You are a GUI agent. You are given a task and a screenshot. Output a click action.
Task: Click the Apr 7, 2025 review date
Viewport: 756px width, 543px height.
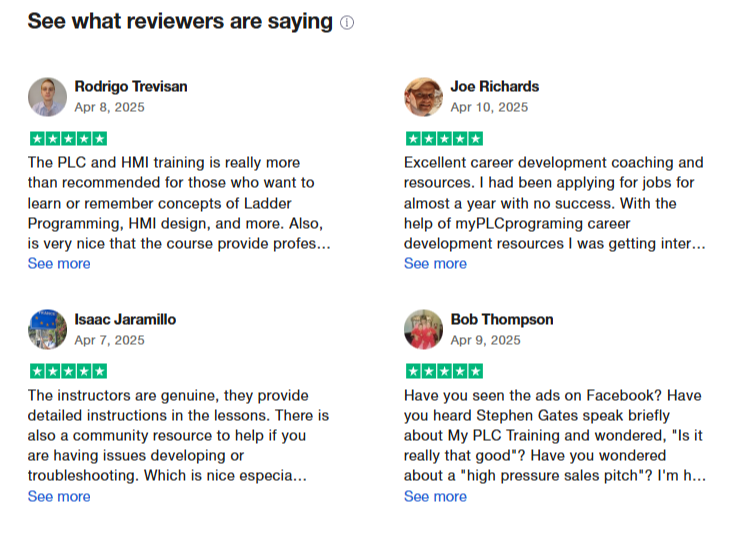(x=109, y=340)
